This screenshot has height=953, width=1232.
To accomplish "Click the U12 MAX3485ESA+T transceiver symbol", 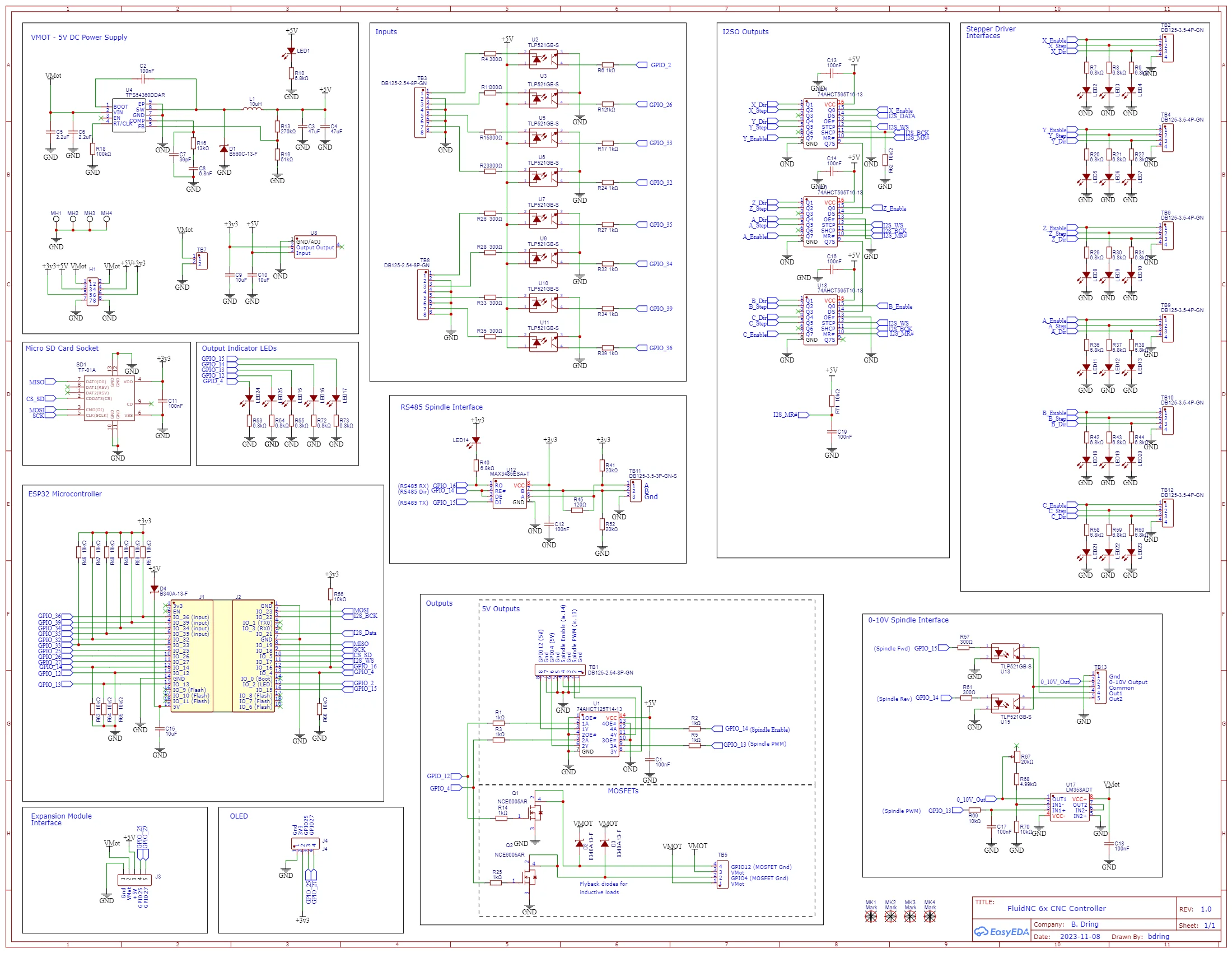I will click(x=510, y=494).
